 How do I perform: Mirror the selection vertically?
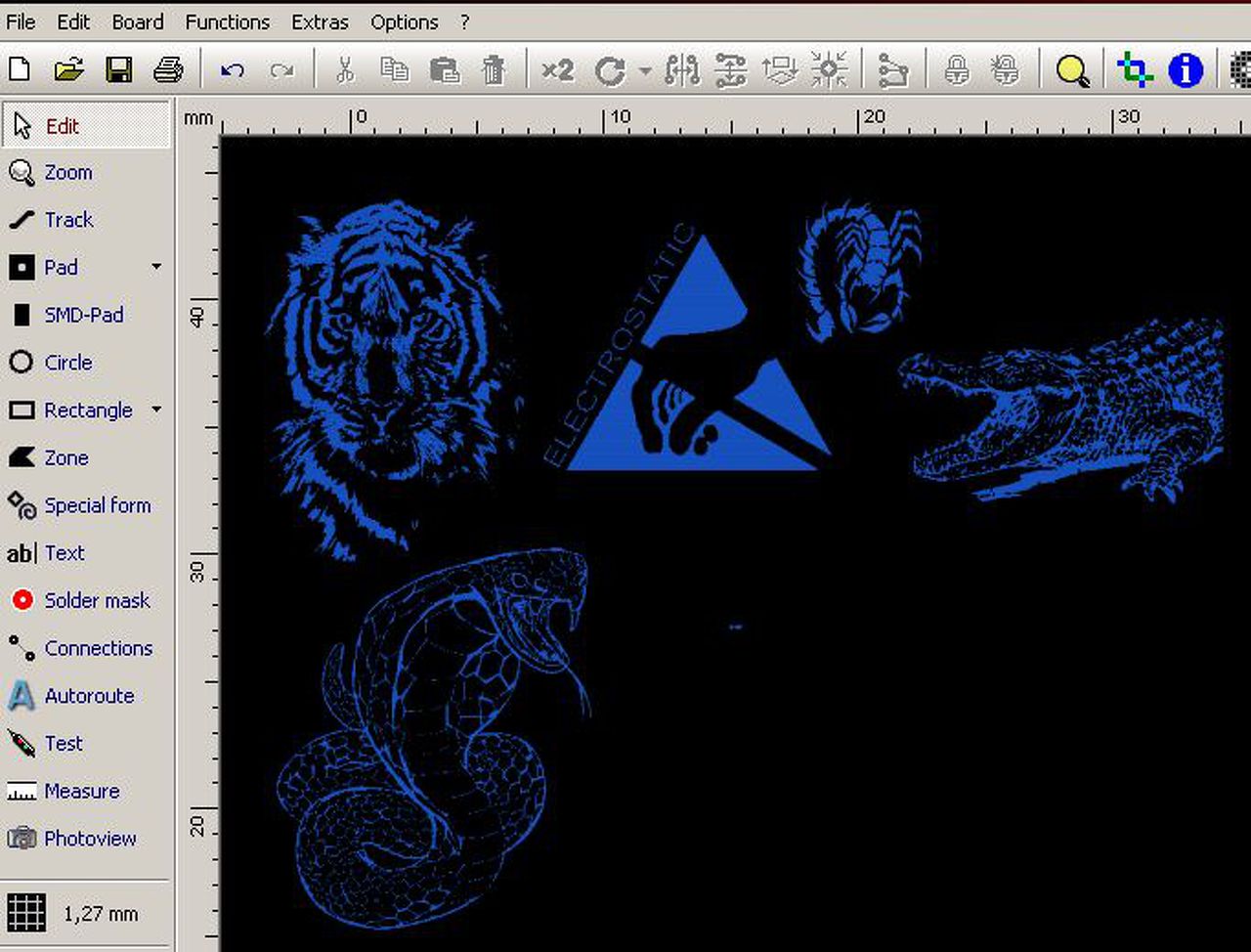click(x=731, y=69)
